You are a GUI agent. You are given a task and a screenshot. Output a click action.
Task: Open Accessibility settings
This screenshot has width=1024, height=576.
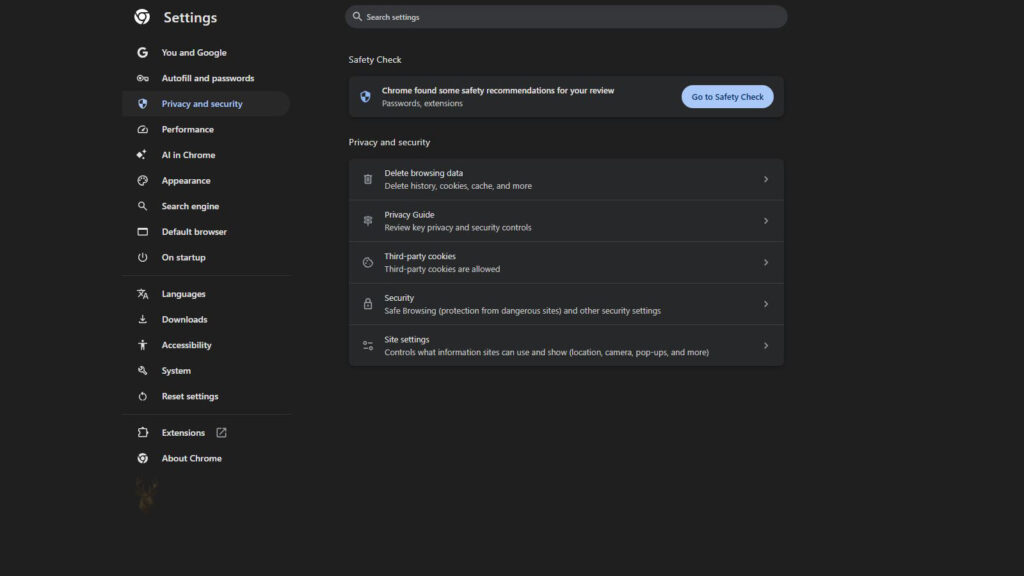click(x=206, y=345)
